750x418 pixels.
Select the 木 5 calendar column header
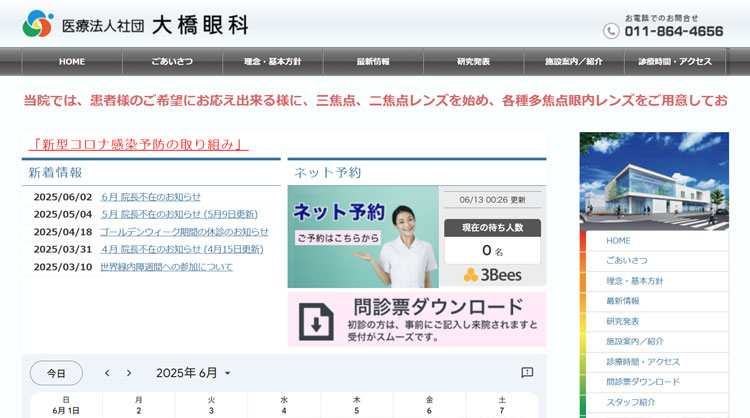357,405
